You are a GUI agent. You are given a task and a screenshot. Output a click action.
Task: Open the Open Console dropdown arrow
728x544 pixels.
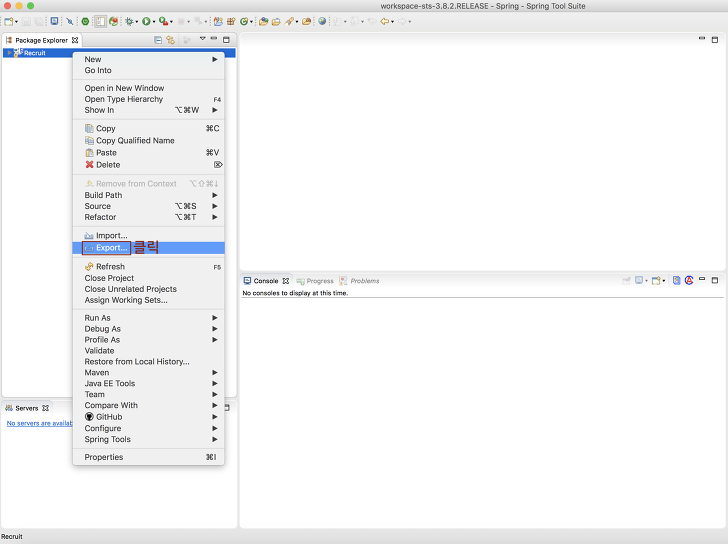tap(663, 281)
